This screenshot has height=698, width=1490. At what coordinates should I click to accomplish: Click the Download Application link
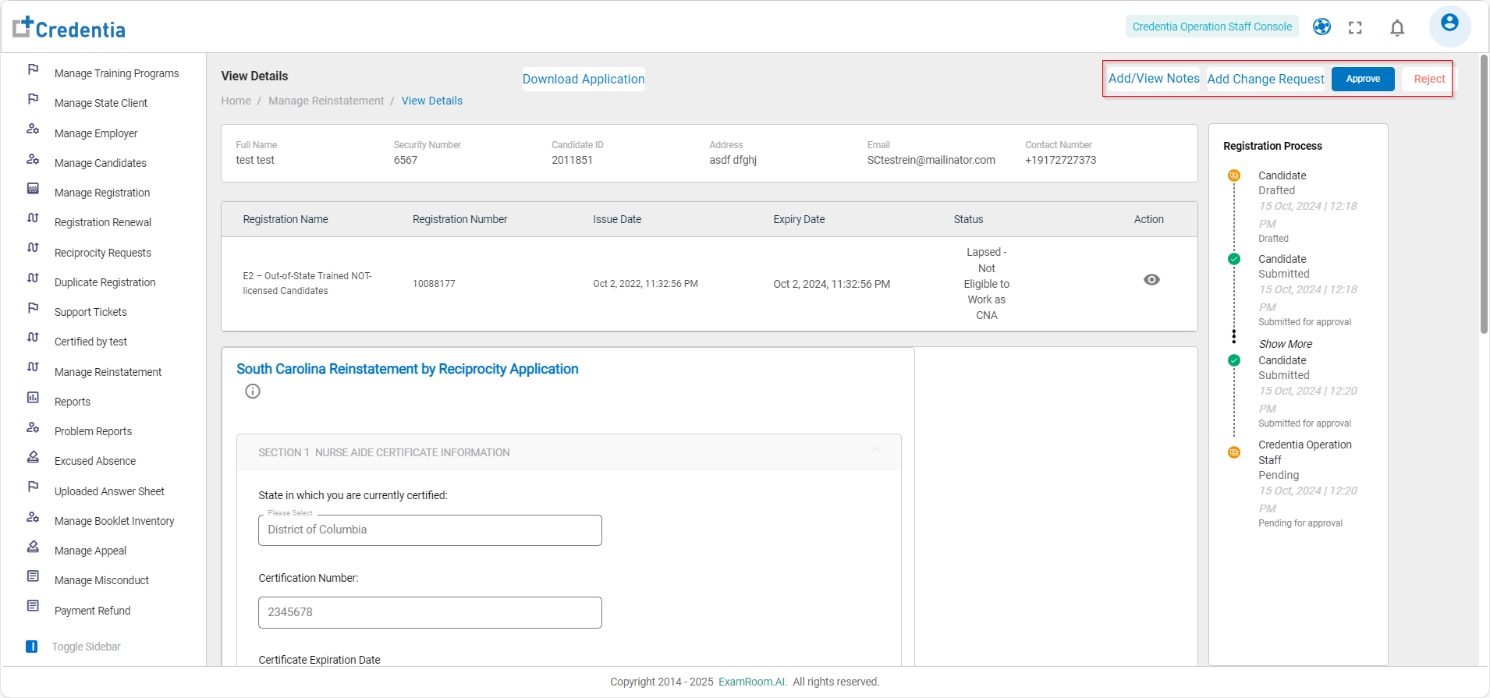point(583,79)
